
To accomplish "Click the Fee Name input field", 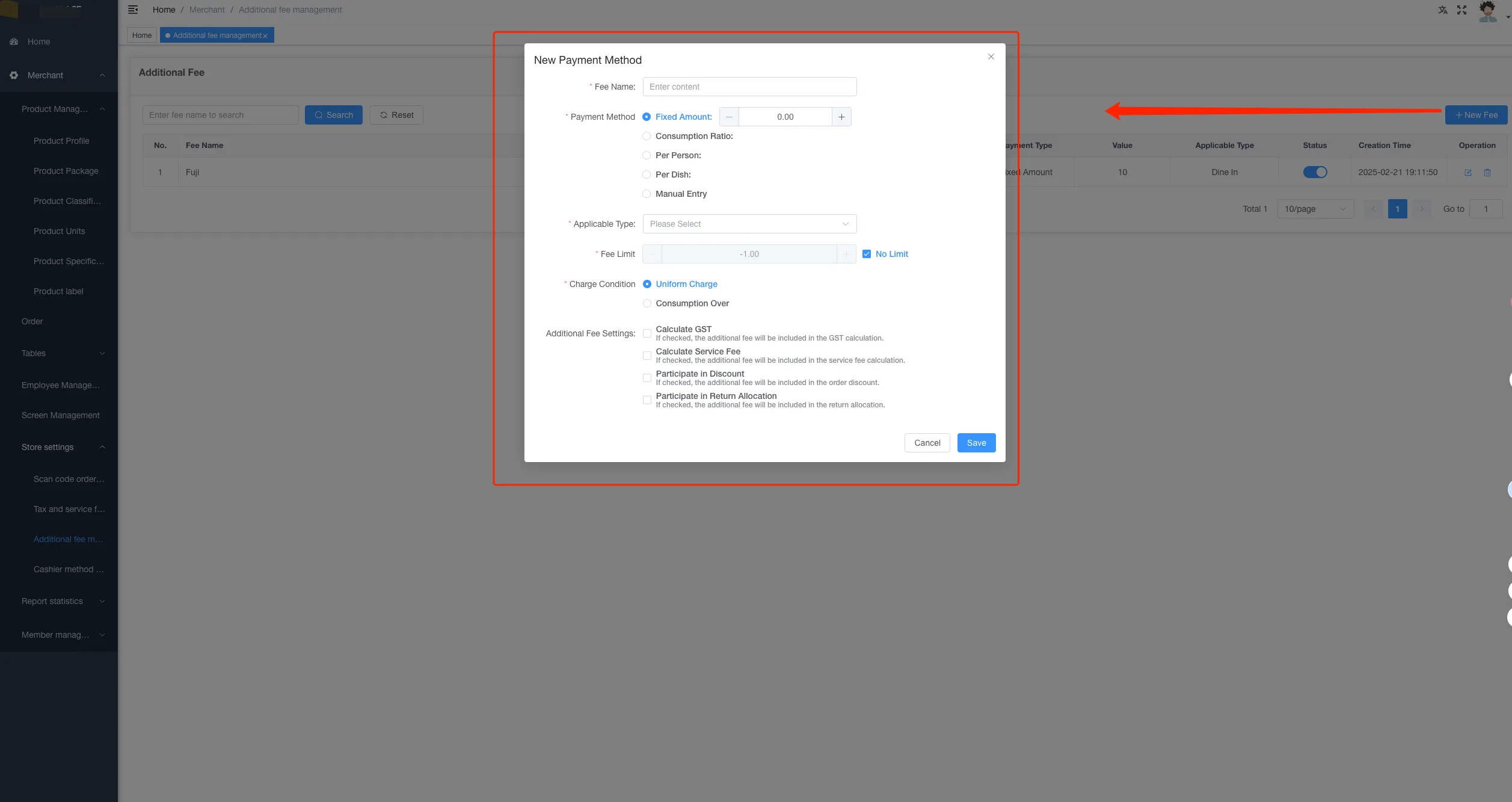I will [749, 87].
